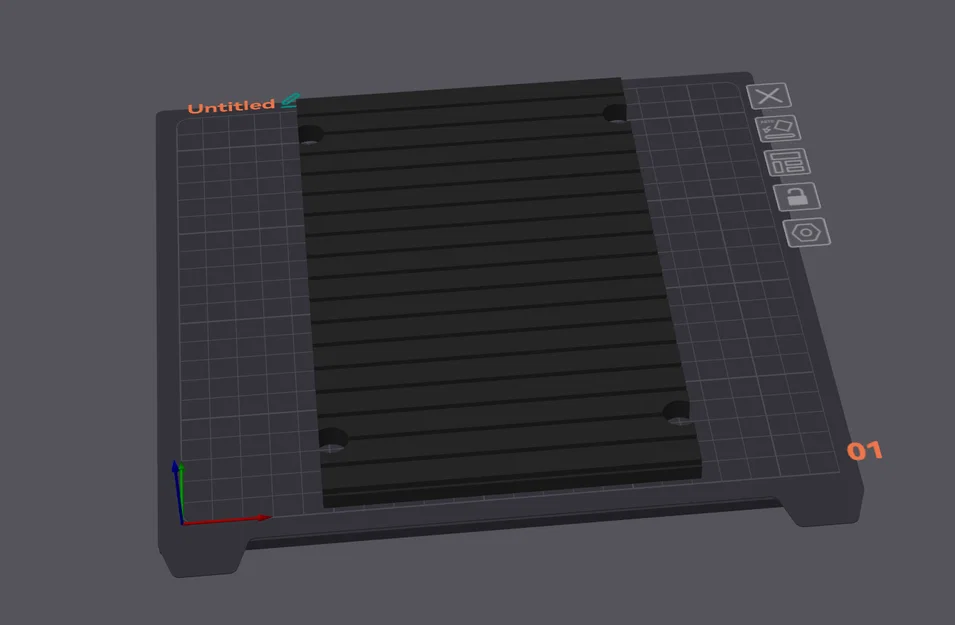Click the green pencil to edit the plate name

click(291, 100)
